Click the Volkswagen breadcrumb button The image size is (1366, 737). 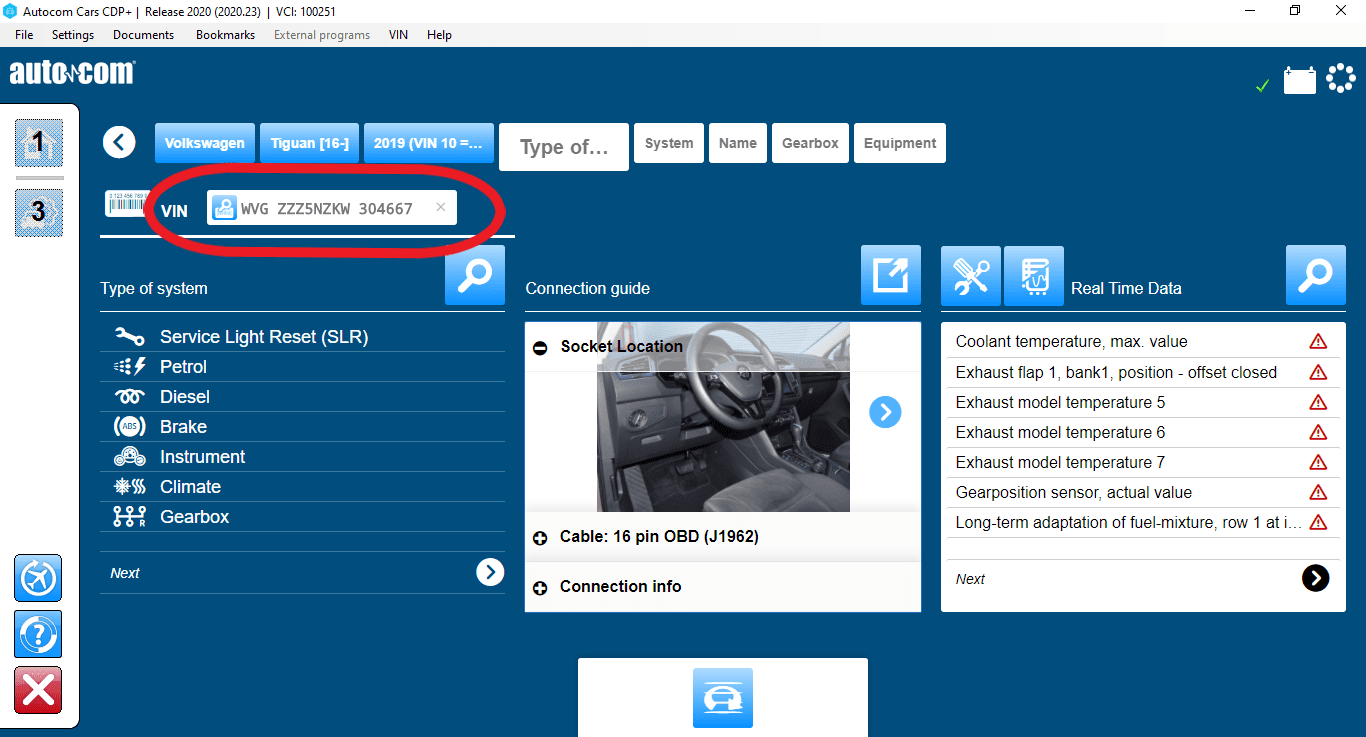coord(205,143)
